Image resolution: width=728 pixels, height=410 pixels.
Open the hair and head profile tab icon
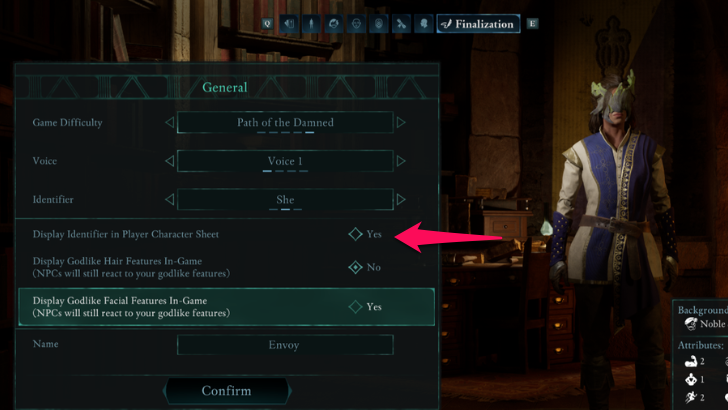click(333, 24)
